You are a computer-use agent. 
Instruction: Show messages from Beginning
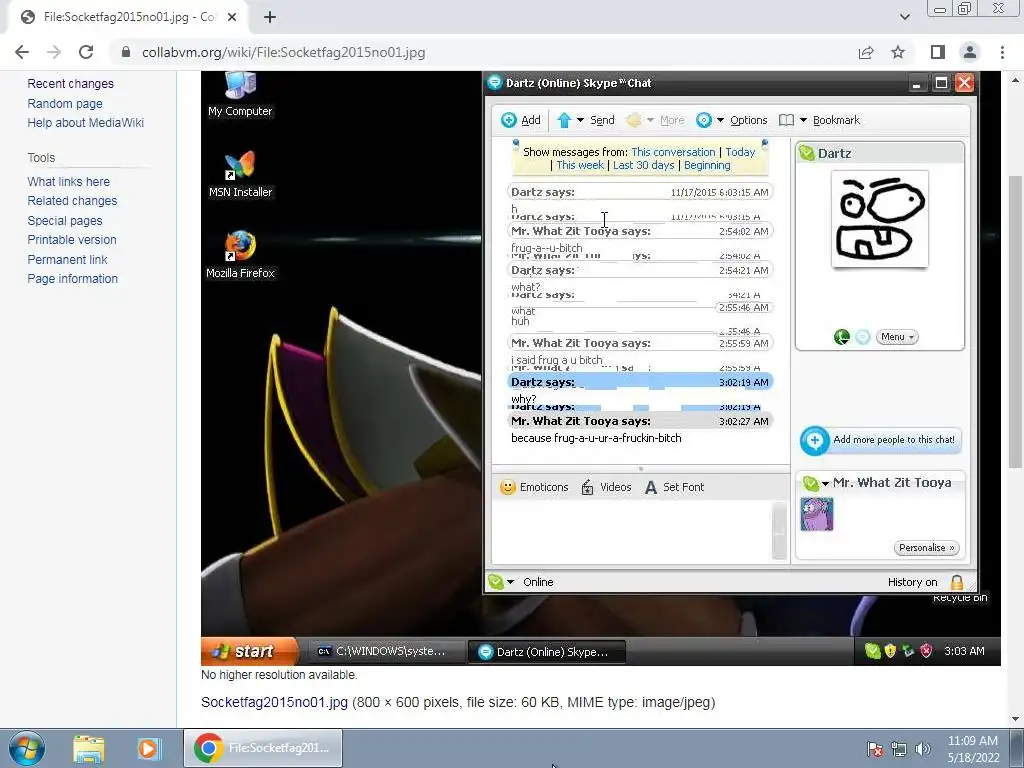coord(707,165)
